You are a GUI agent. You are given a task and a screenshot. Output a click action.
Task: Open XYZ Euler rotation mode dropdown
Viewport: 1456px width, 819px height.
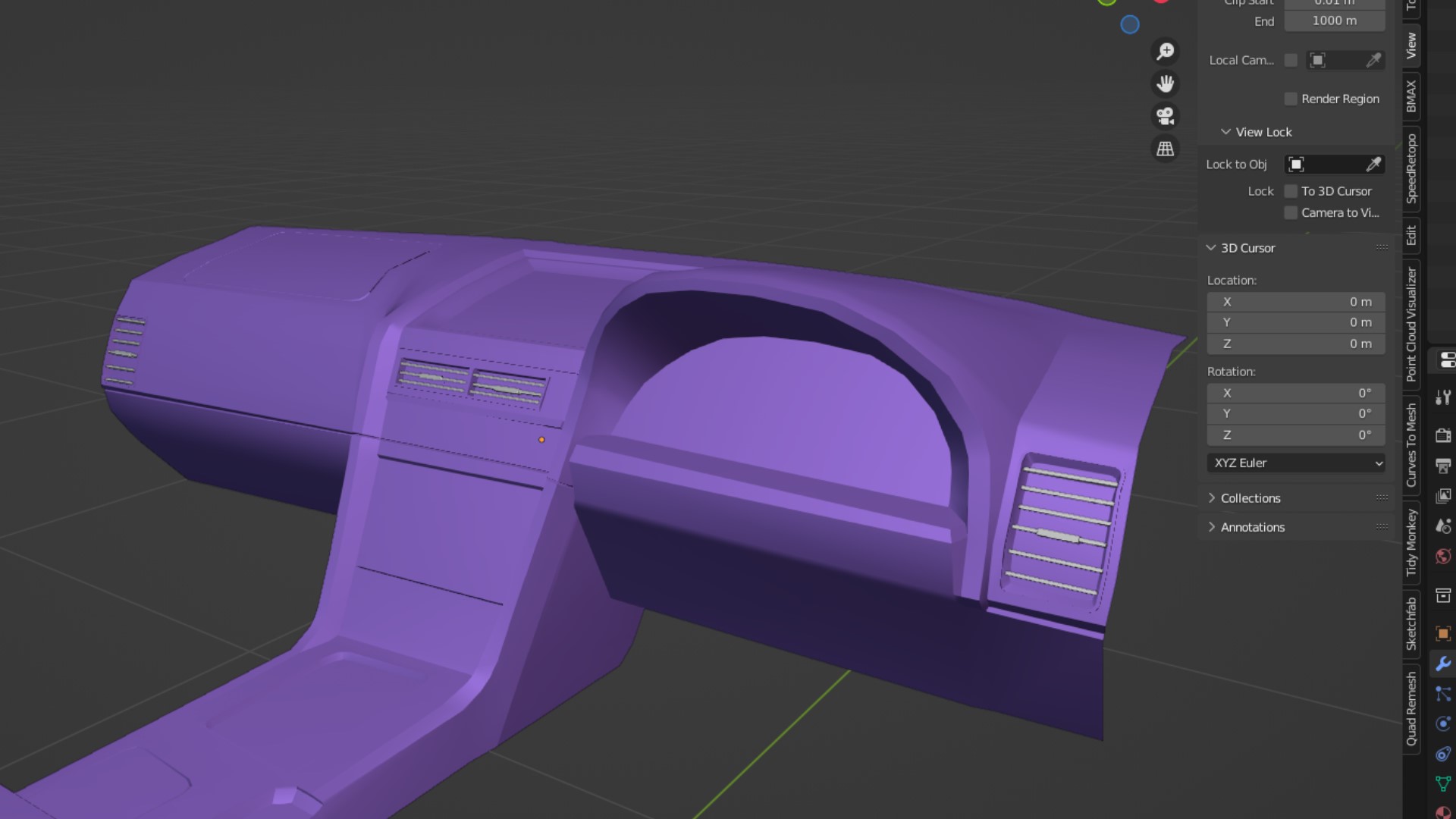click(x=1296, y=463)
